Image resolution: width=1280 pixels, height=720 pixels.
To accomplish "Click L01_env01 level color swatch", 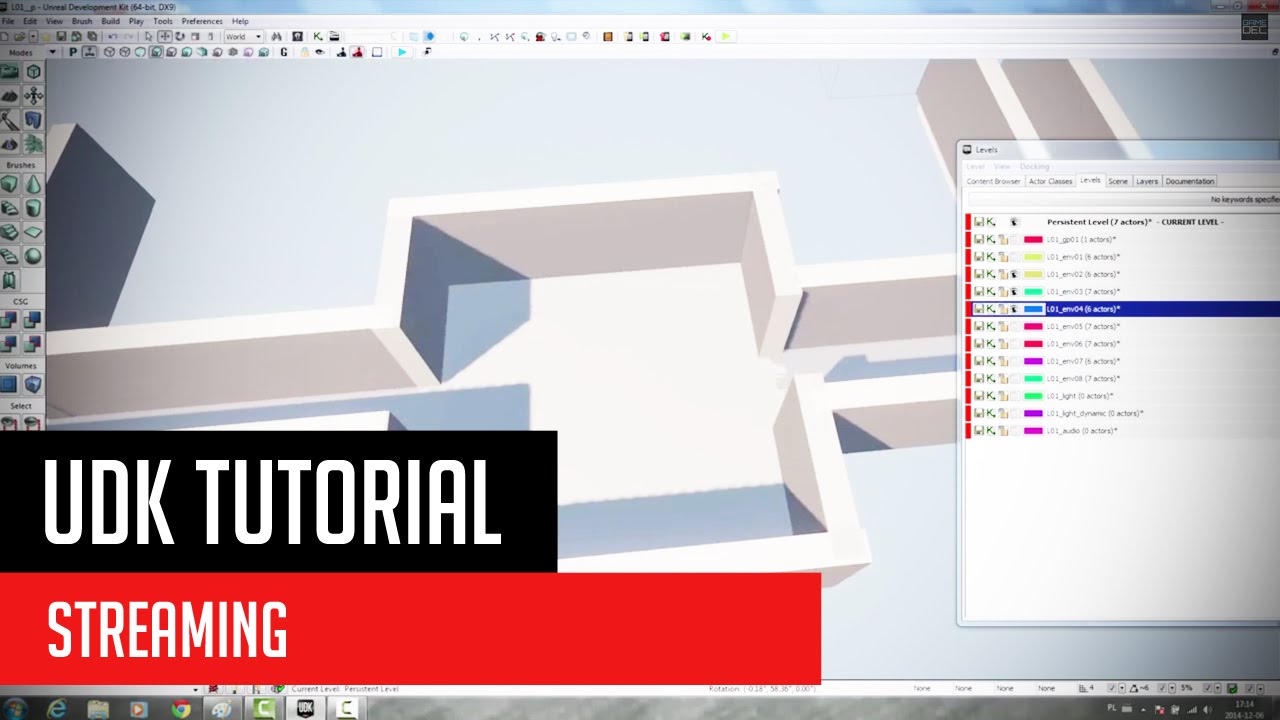I will tap(1033, 257).
